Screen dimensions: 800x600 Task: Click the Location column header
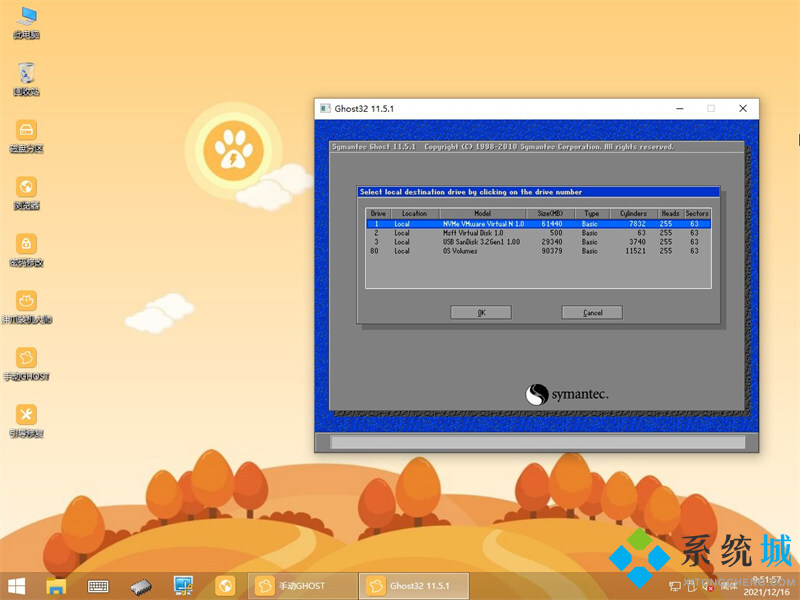(415, 213)
